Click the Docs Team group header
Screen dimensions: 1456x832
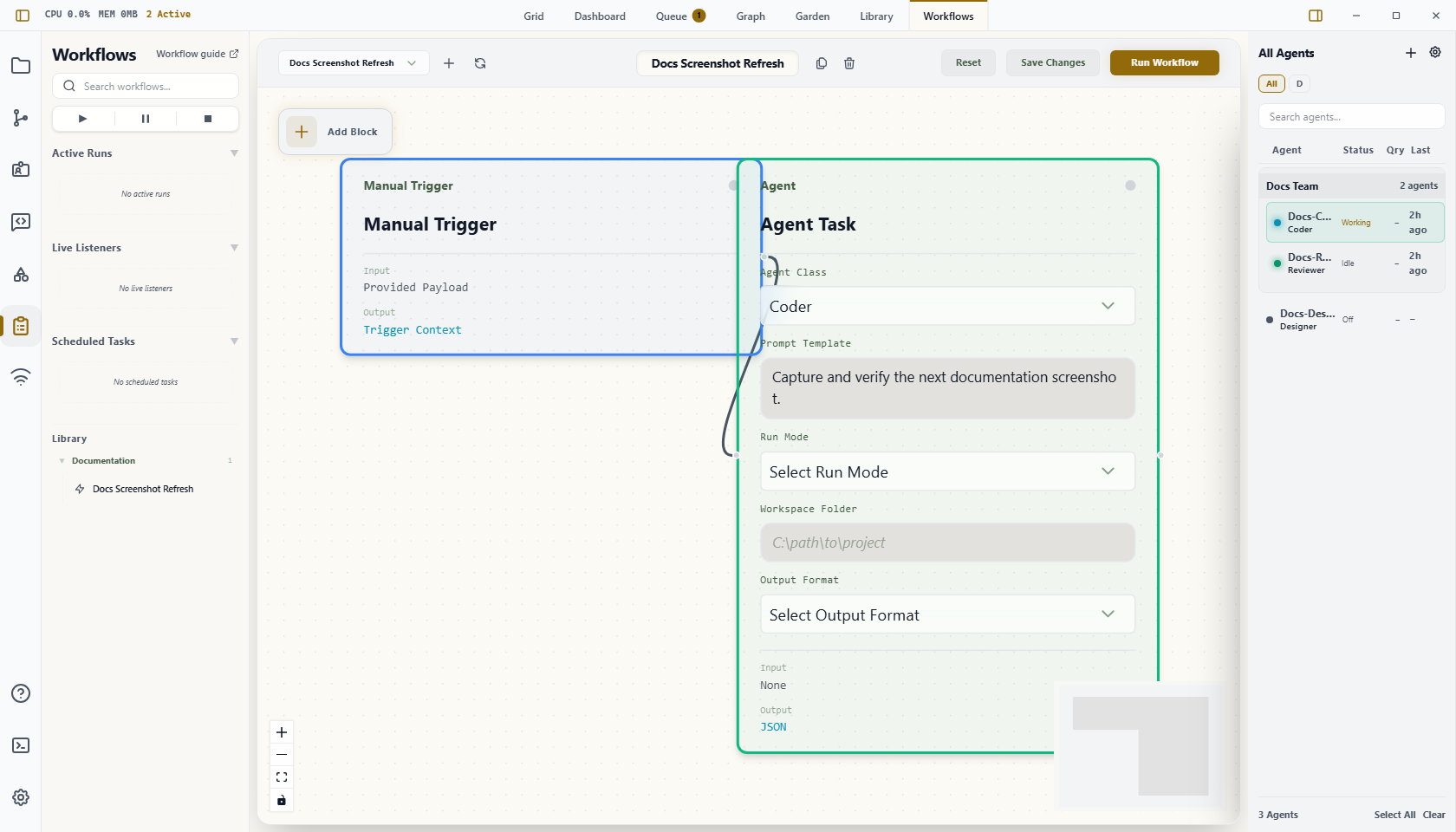[1351, 185]
